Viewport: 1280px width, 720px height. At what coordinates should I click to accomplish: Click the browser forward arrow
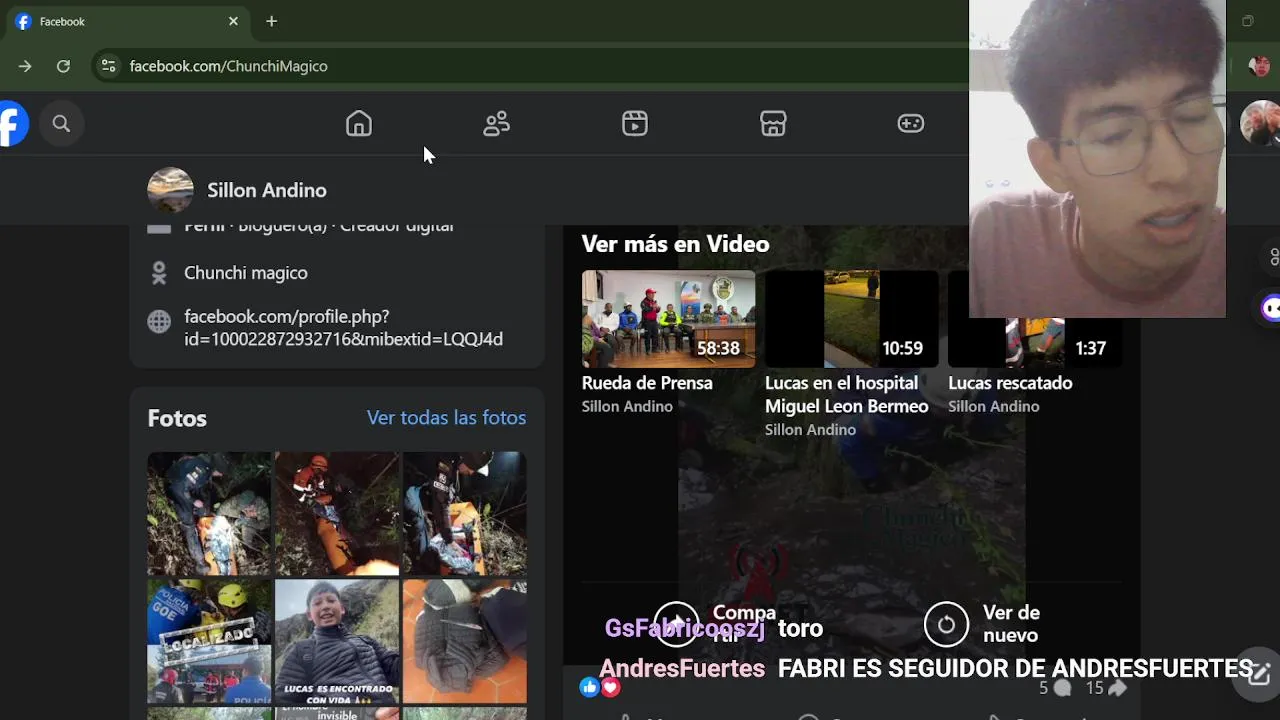coord(25,66)
